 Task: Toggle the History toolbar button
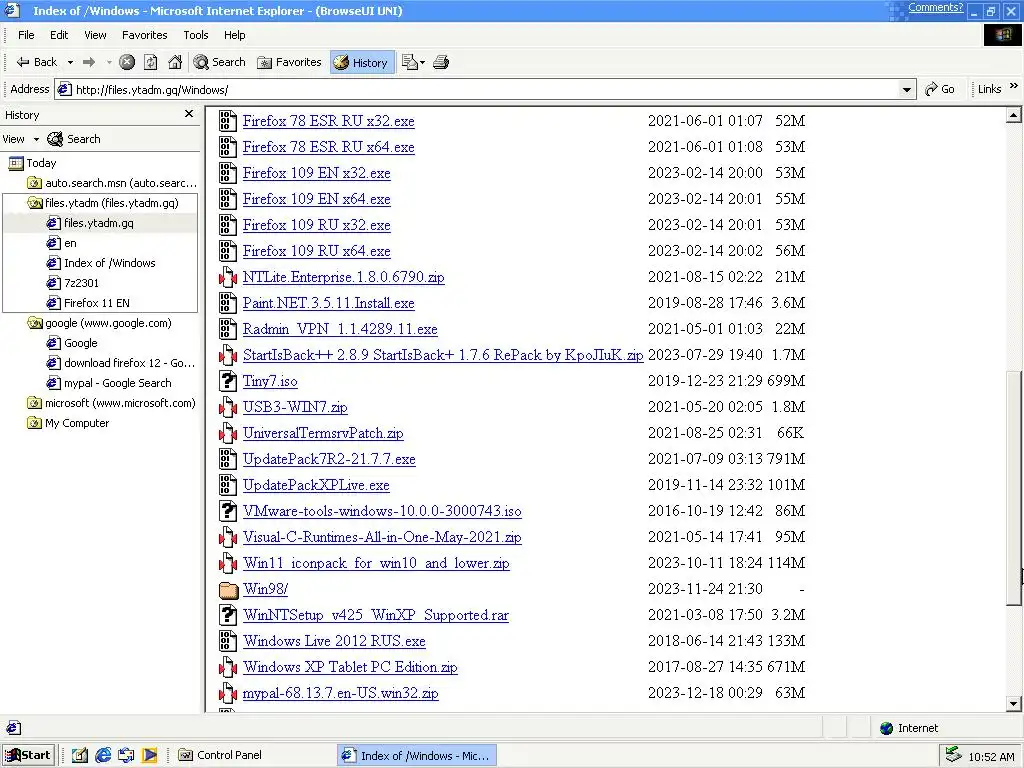point(362,62)
